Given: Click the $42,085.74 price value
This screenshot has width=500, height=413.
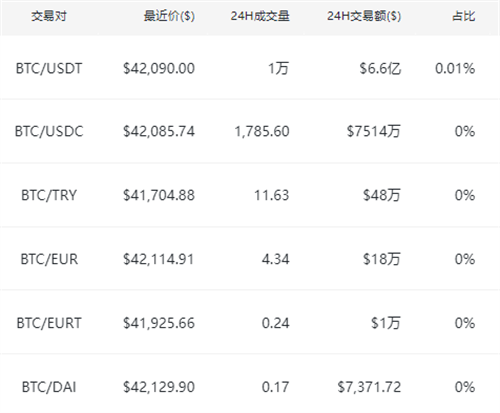Looking at the screenshot, I should [x=159, y=131].
